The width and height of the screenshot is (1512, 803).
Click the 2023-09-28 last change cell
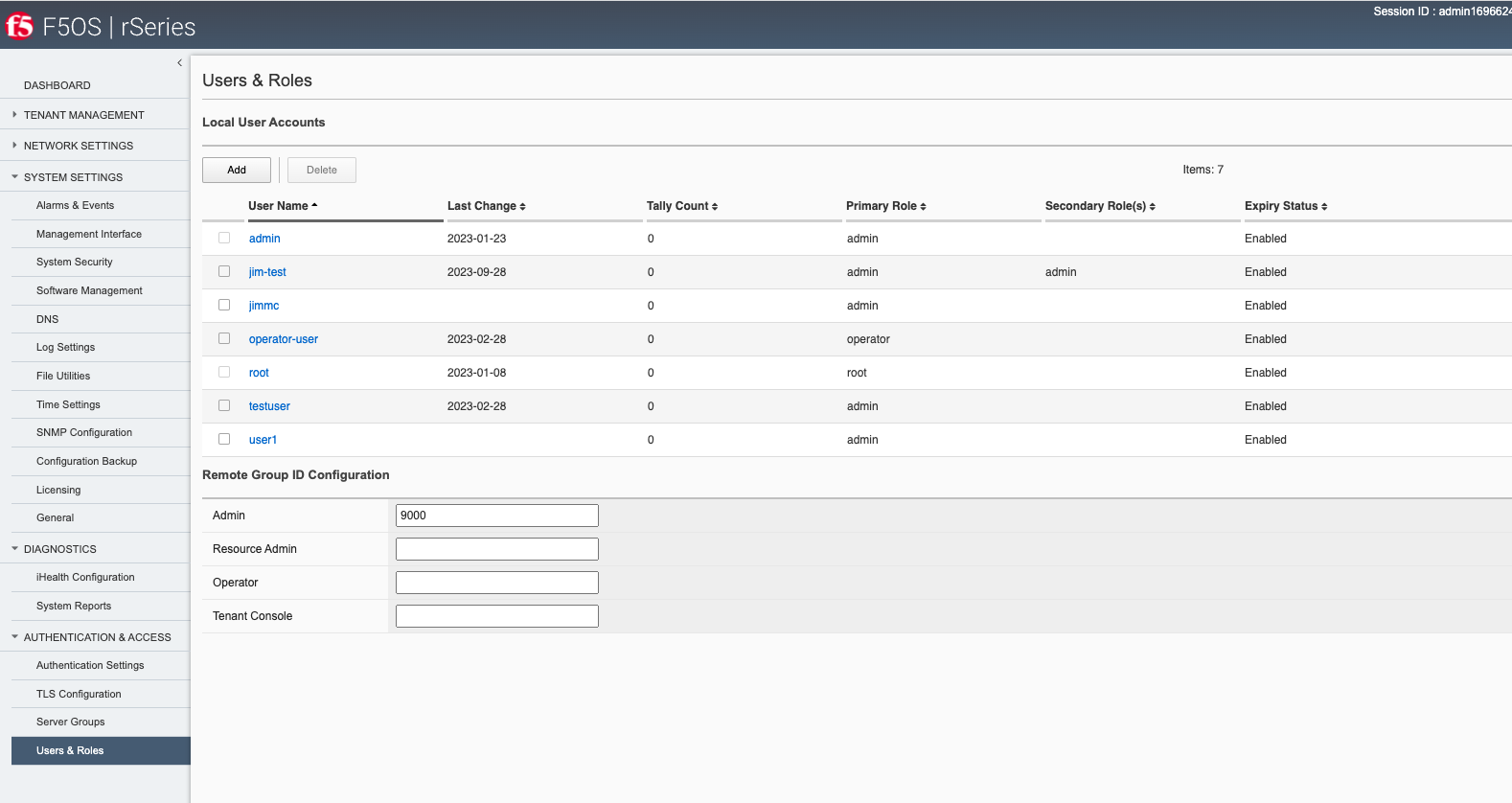pyautogui.click(x=476, y=272)
